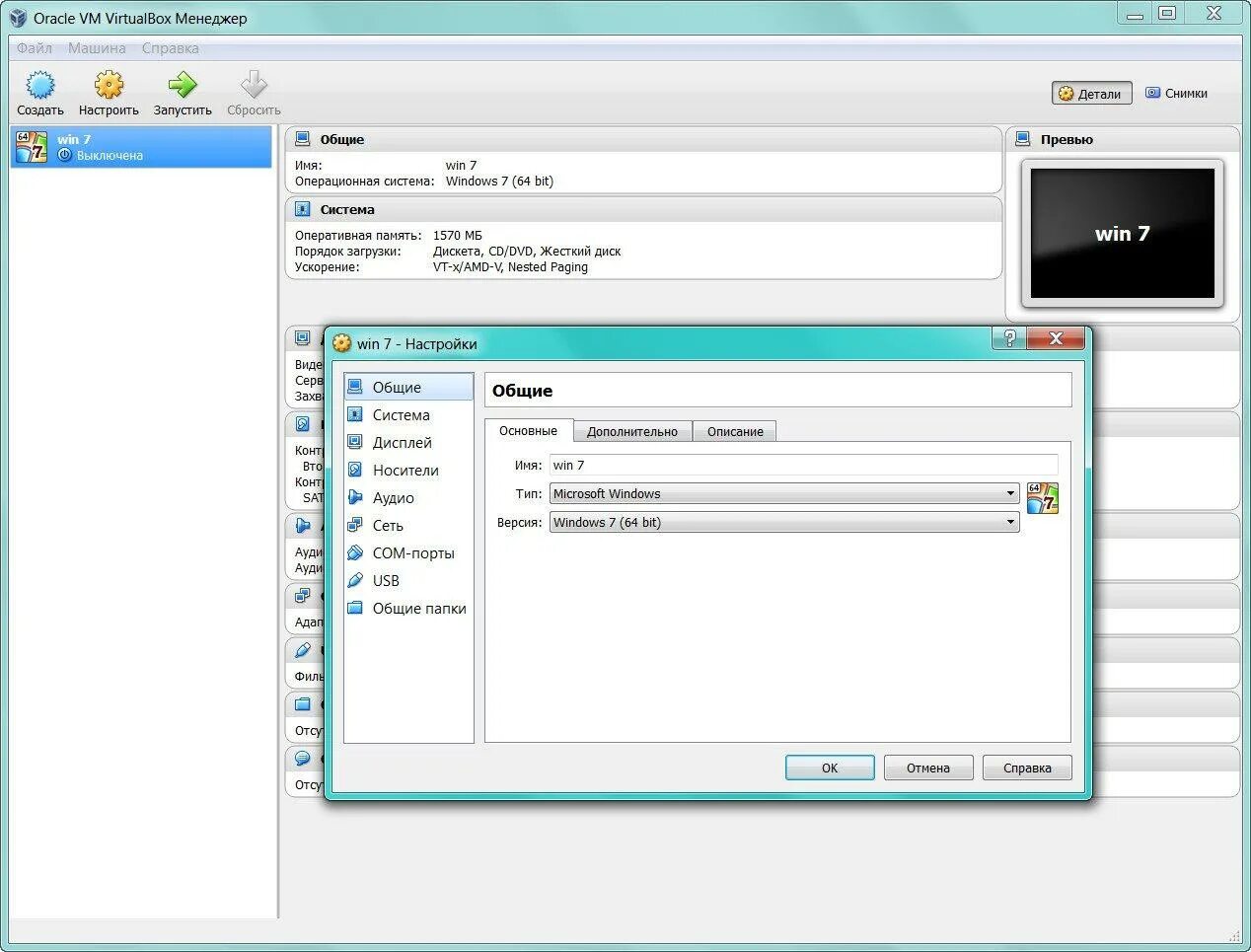Open the Версия dropdown (Windows 7 64 bit)

pyautogui.click(x=784, y=522)
